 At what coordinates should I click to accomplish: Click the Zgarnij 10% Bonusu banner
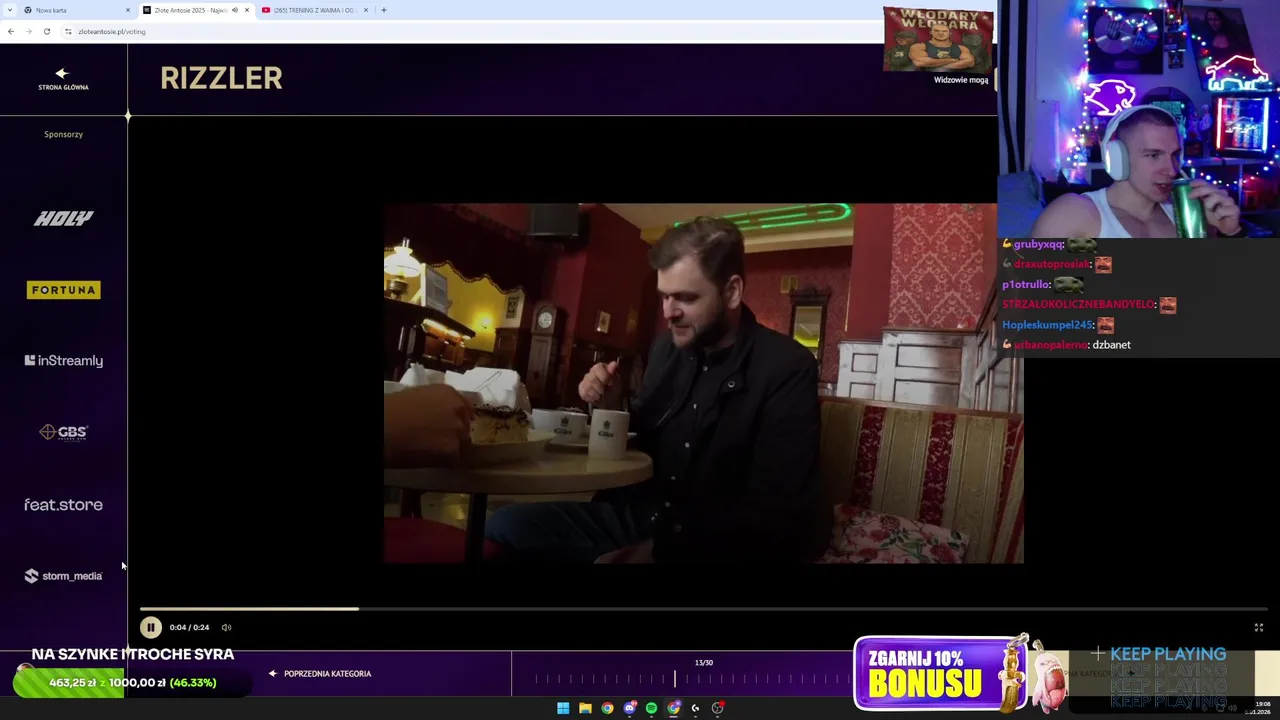[x=940, y=673]
